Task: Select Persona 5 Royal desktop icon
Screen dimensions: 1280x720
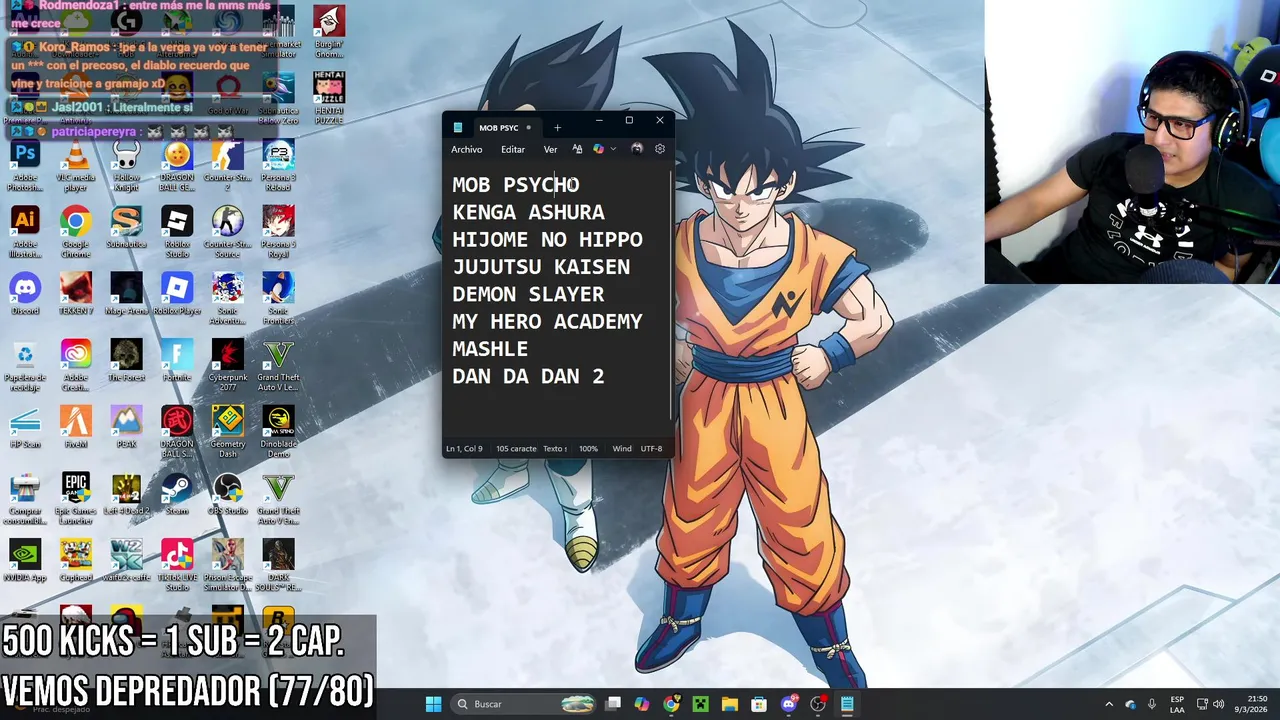Action: [278, 233]
